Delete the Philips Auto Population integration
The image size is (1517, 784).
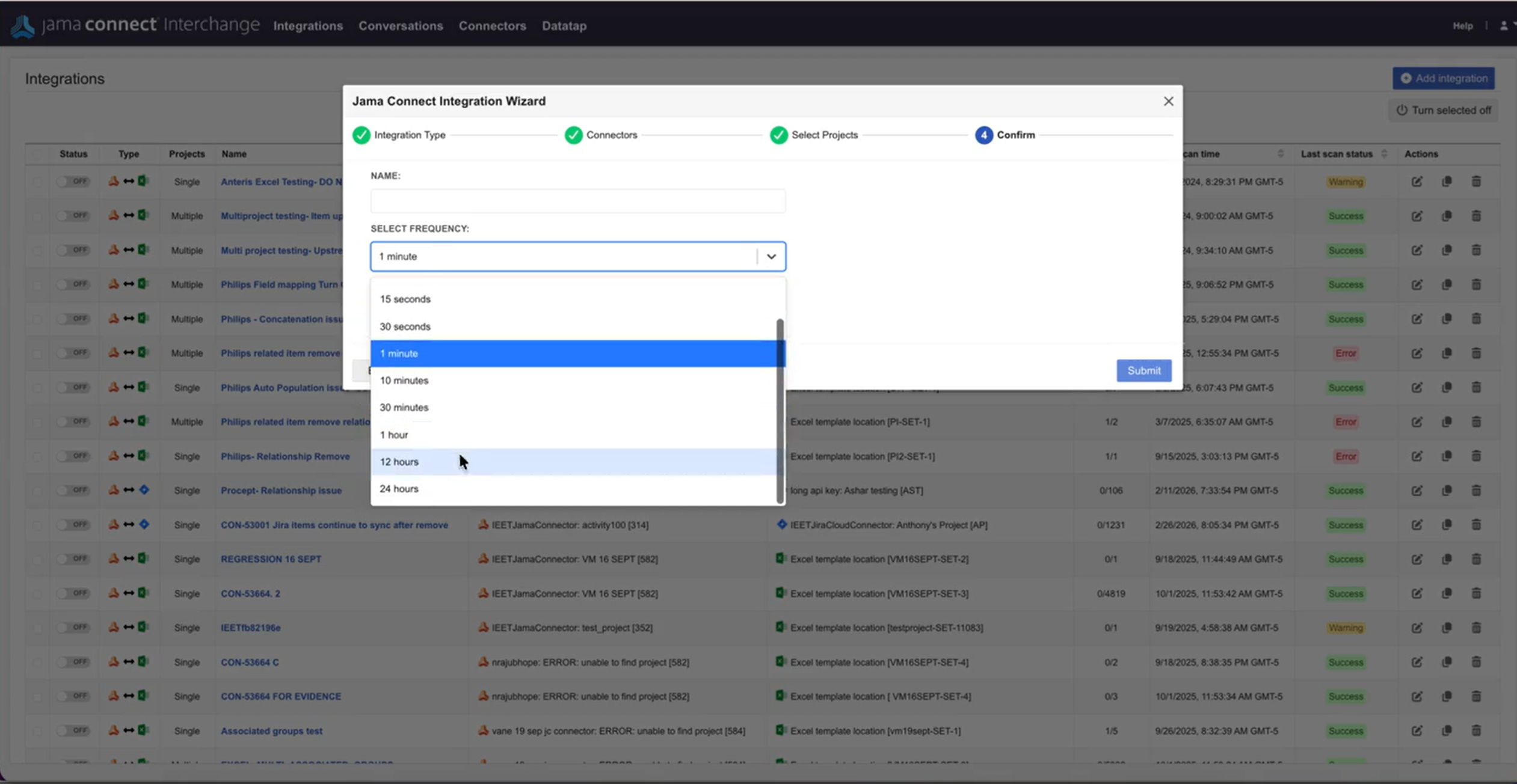coord(1476,387)
